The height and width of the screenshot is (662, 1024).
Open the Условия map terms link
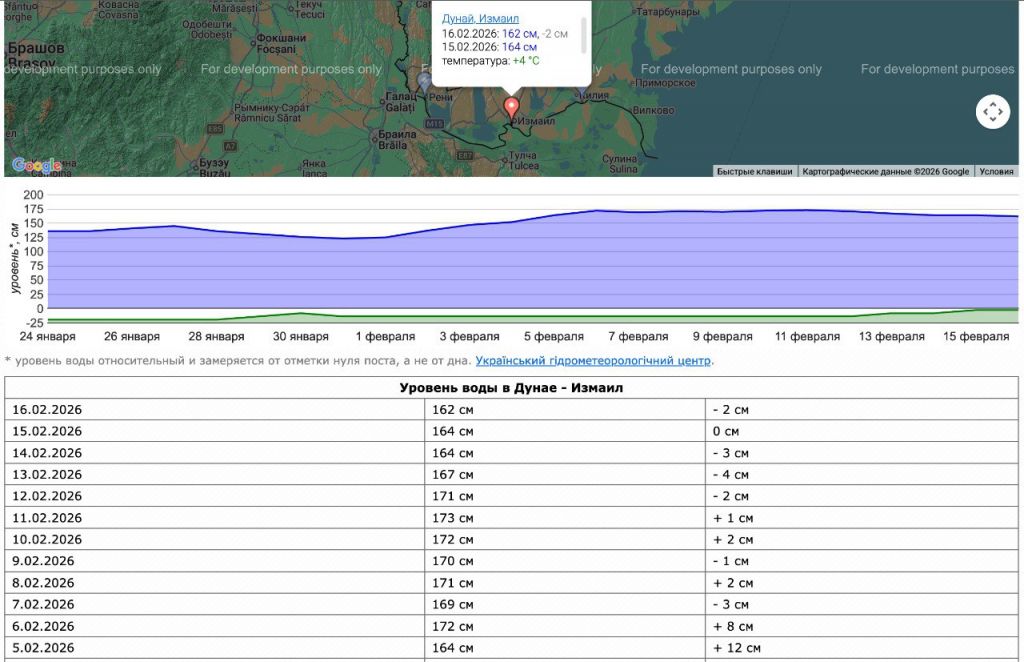point(996,171)
